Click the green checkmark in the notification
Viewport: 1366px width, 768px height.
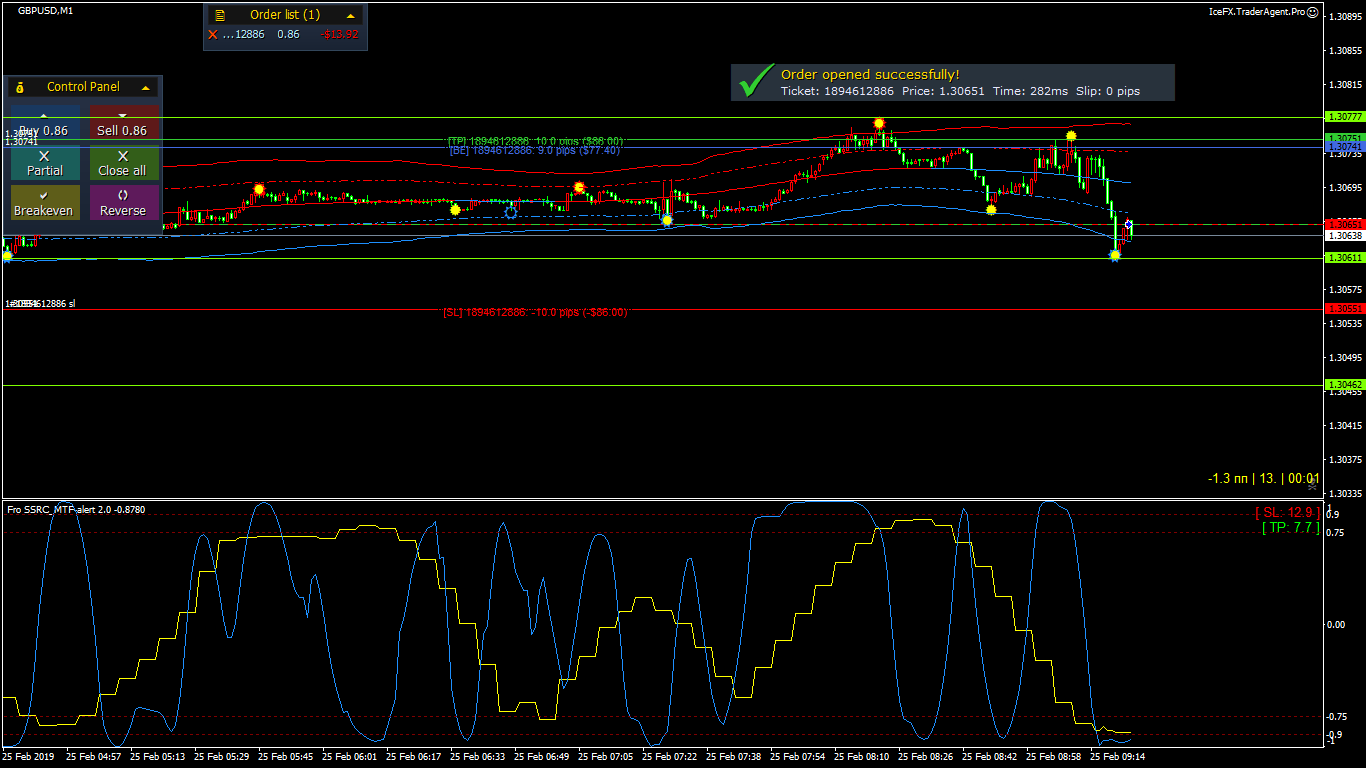[756, 82]
